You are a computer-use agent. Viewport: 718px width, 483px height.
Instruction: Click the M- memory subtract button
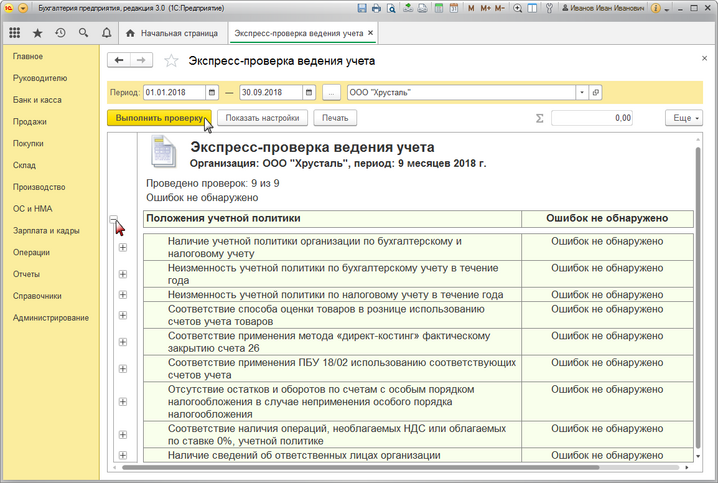[x=500, y=8]
